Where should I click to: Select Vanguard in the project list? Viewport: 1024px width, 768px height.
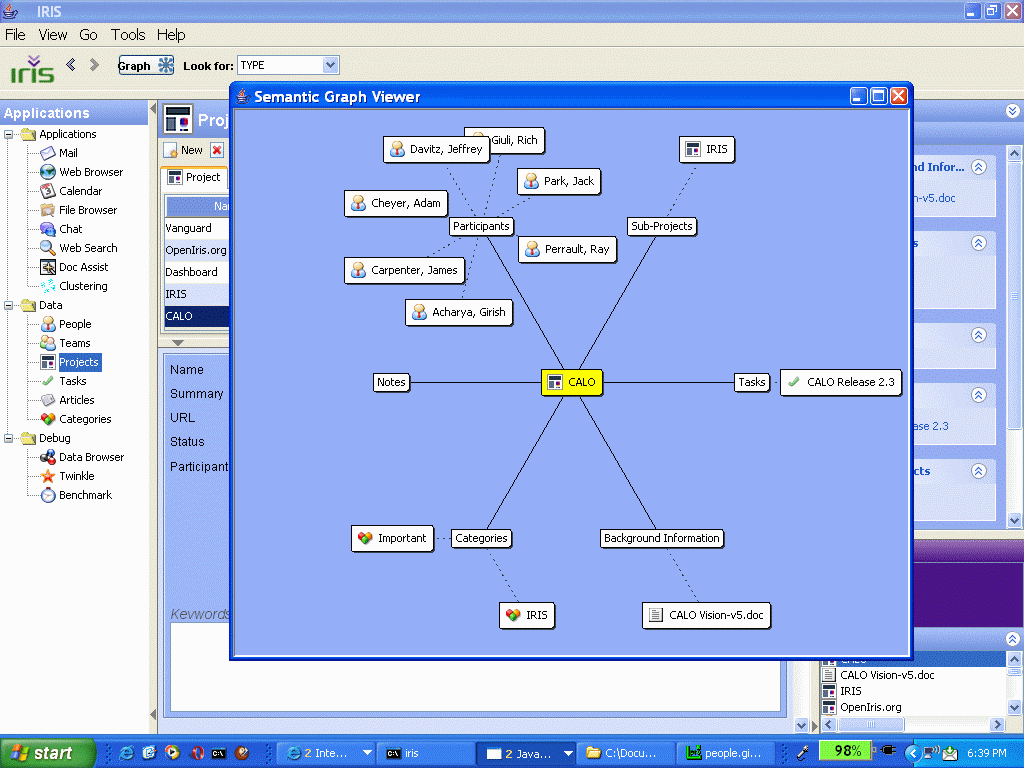coord(197,228)
